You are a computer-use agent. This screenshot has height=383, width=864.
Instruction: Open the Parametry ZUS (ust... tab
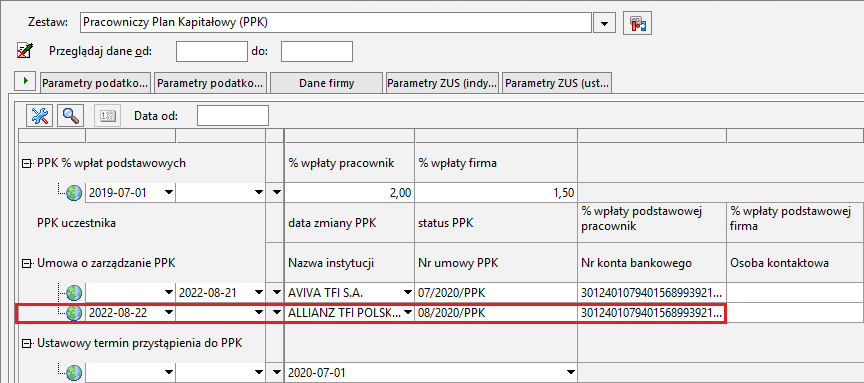[x=557, y=83]
